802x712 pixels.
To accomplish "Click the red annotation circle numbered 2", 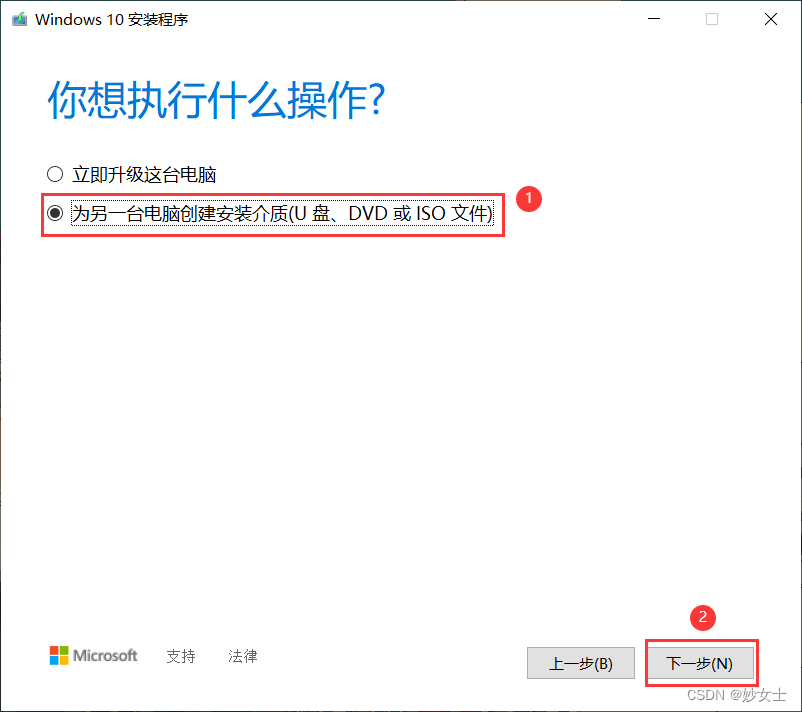I will click(x=702, y=617).
